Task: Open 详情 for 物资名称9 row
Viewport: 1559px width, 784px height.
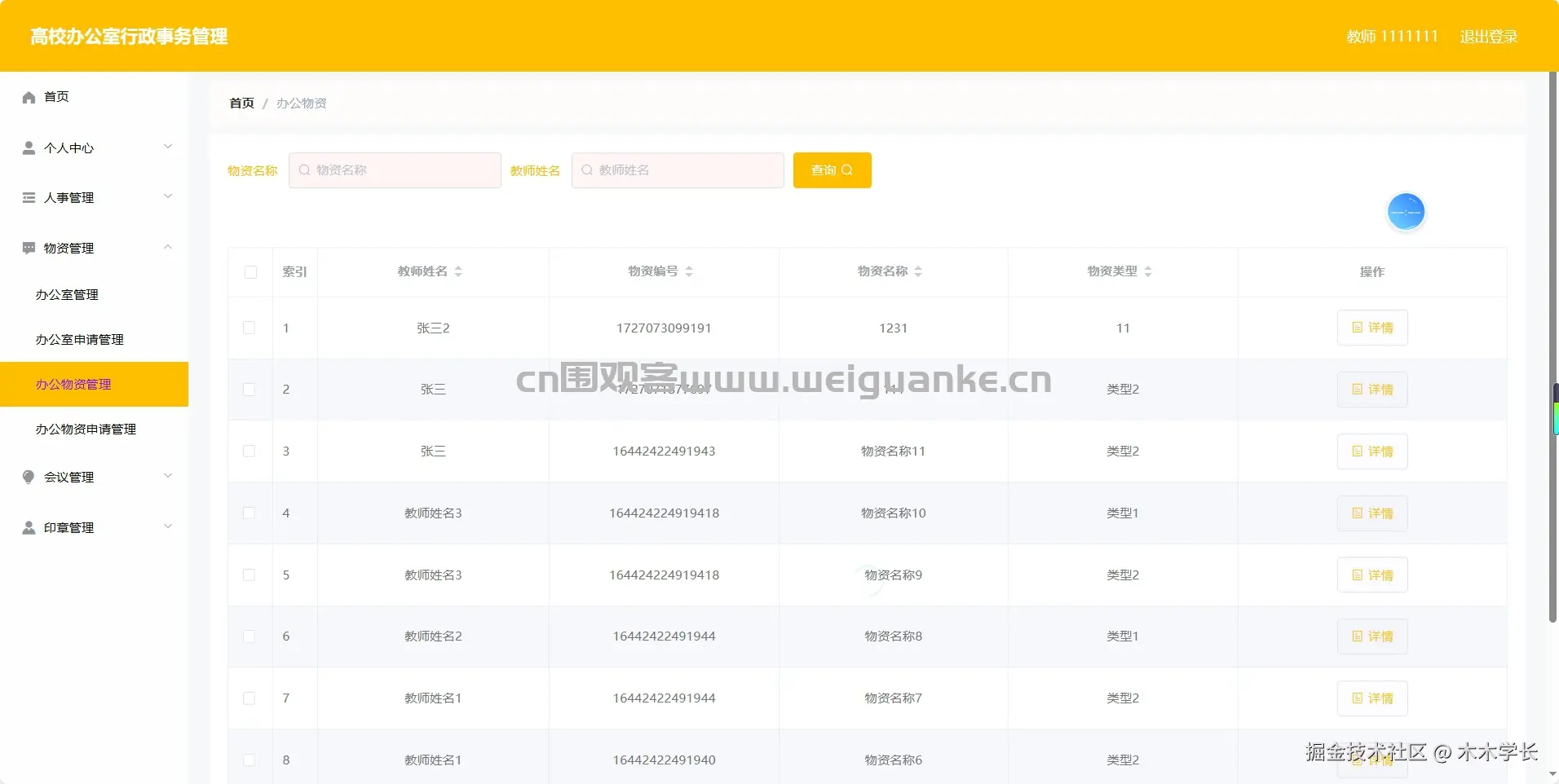Action: (x=1372, y=575)
